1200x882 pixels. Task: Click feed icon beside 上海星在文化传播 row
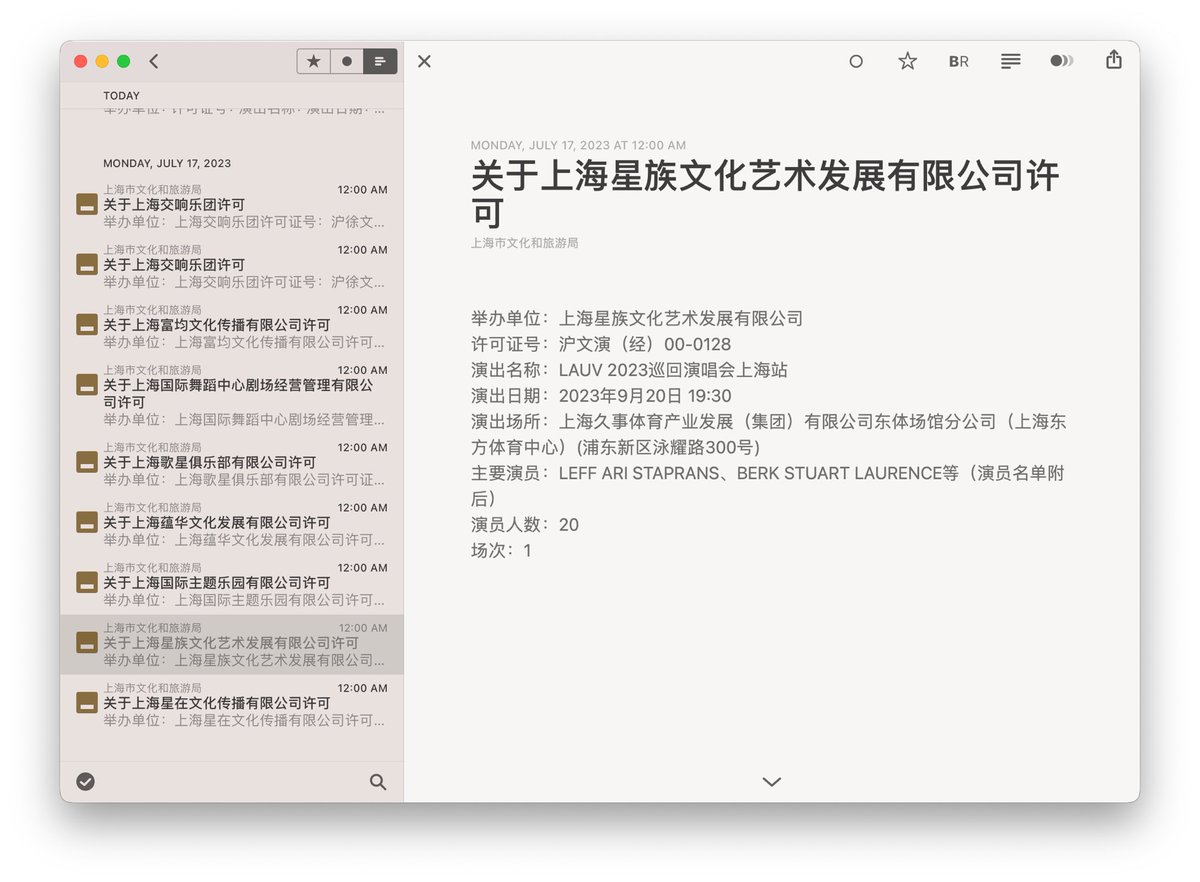tap(87, 703)
